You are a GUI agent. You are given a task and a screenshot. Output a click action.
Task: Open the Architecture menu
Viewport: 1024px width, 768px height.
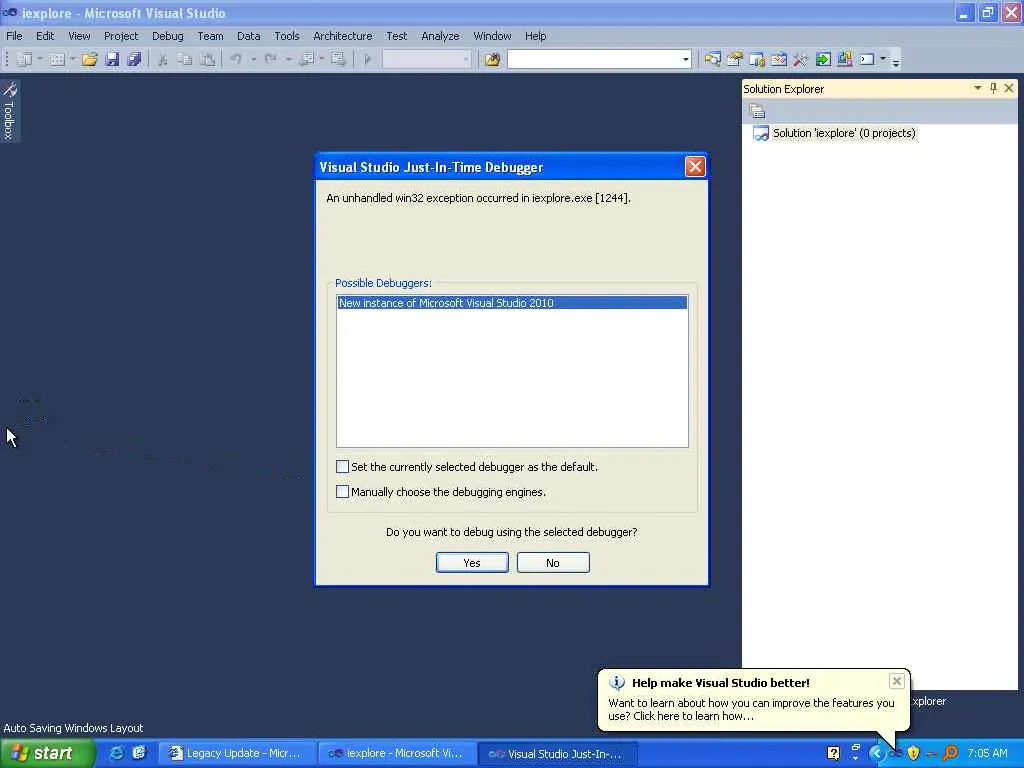(x=342, y=36)
